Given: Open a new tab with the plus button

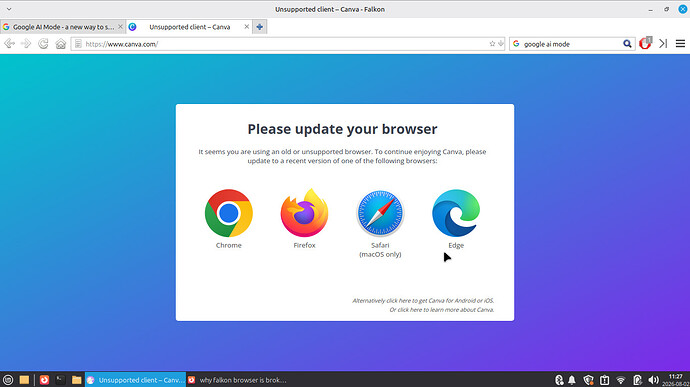Looking at the screenshot, I should [260, 27].
